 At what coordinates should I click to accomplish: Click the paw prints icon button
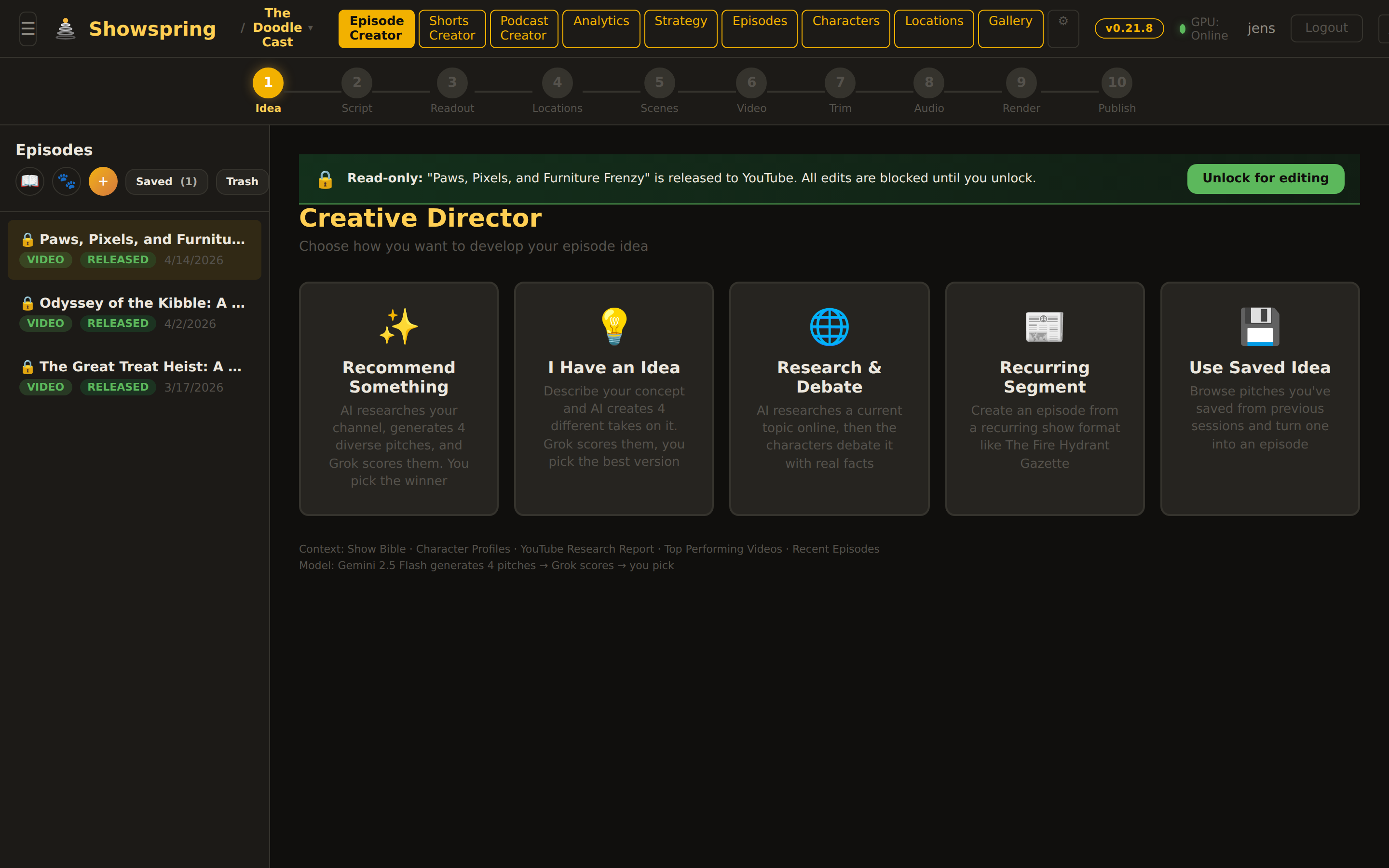coord(67,181)
